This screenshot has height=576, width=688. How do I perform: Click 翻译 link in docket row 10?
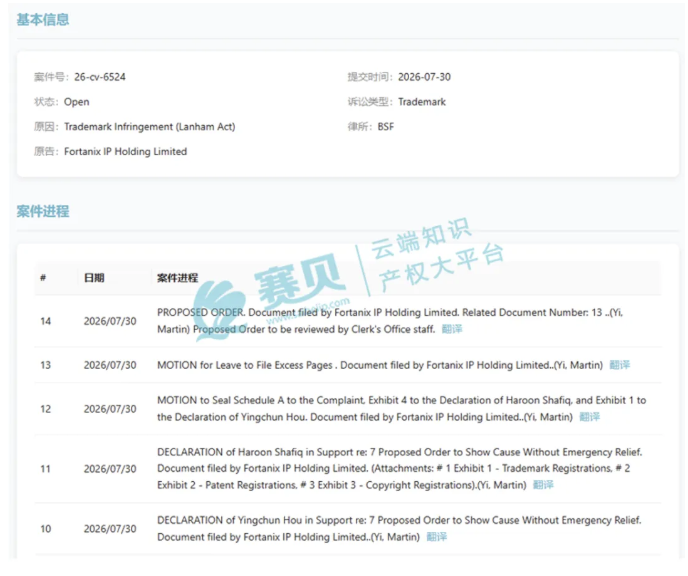tap(437, 537)
